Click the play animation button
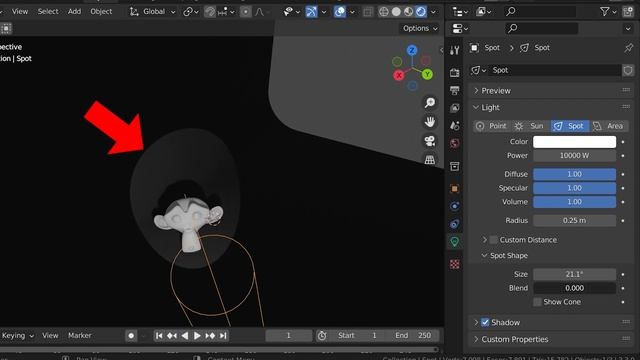Viewport: 640px width, 360px height. coord(197,336)
